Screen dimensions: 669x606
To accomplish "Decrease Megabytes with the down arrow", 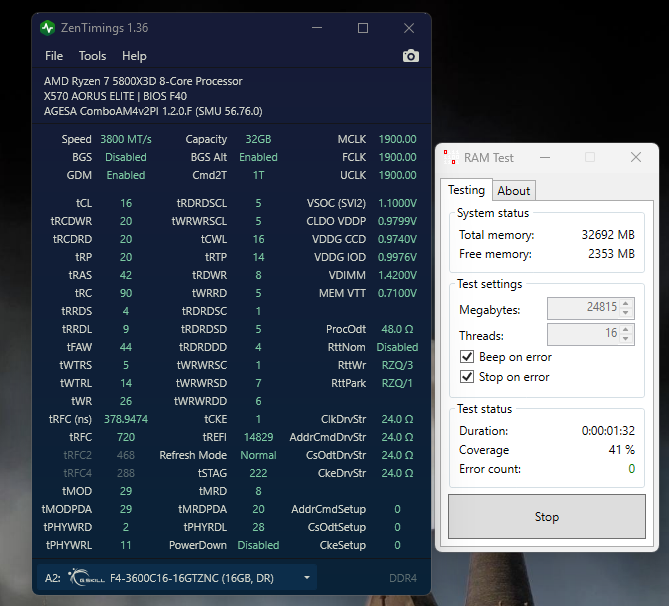I will click(x=625, y=312).
